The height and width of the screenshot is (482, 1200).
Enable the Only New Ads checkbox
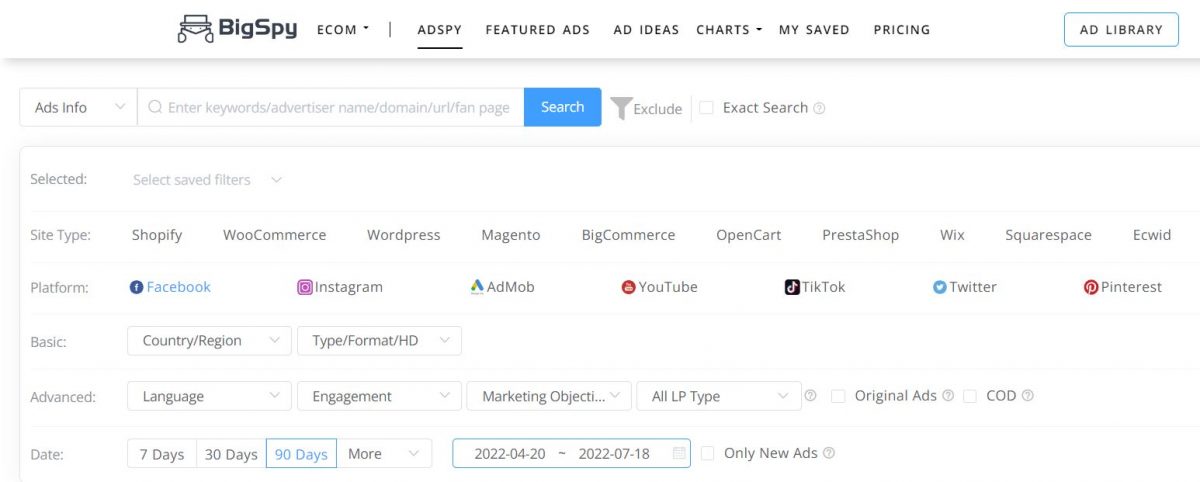[x=707, y=453]
